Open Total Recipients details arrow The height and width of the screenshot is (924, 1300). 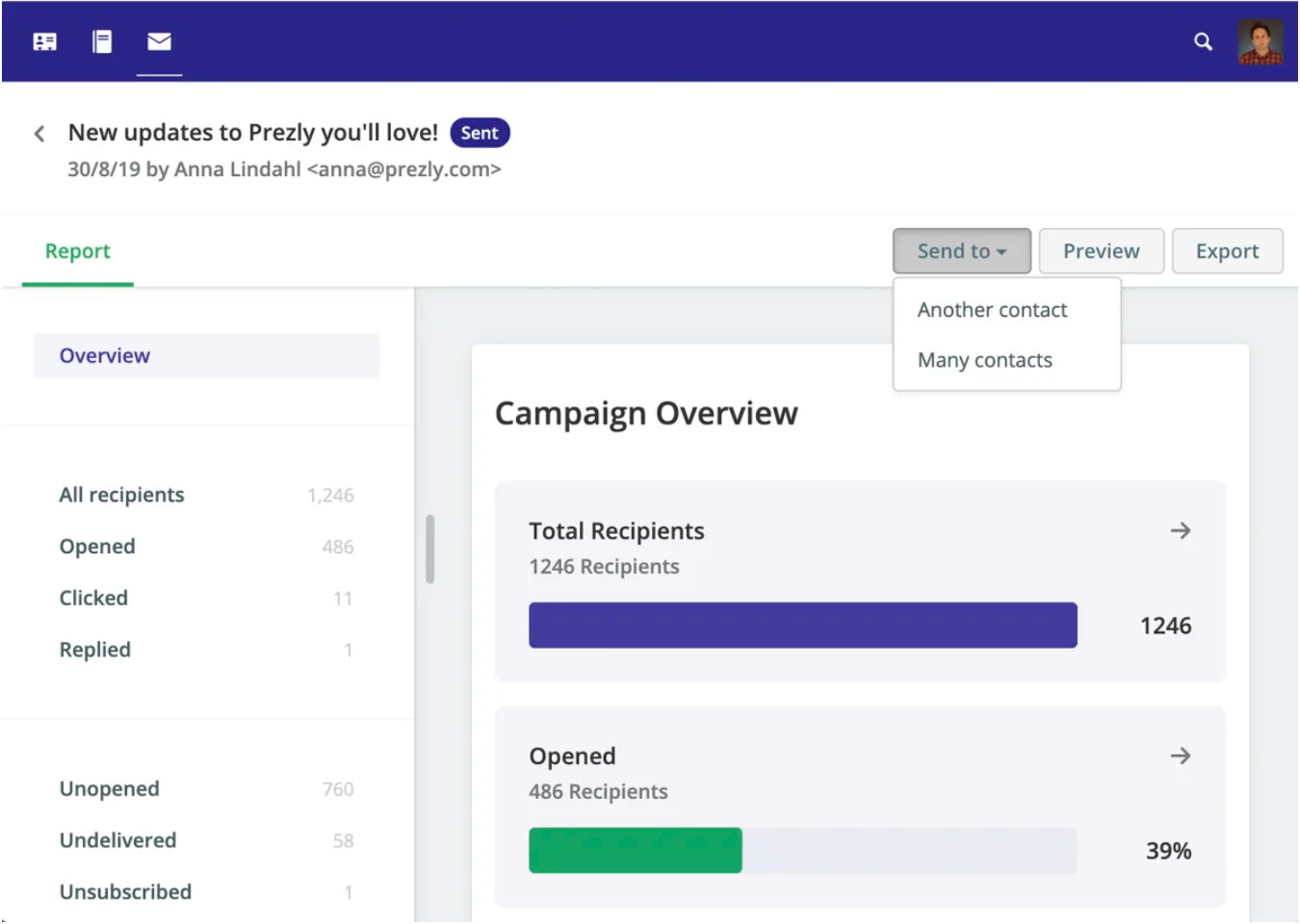pyautogui.click(x=1180, y=530)
